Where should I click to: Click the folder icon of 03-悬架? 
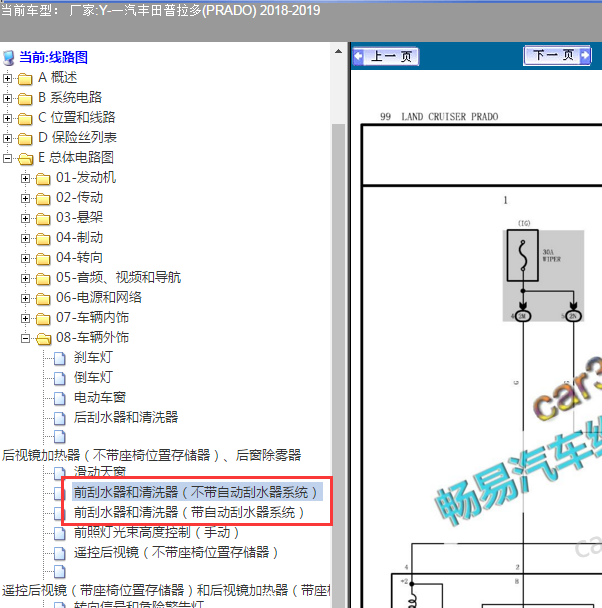[x=43, y=219]
